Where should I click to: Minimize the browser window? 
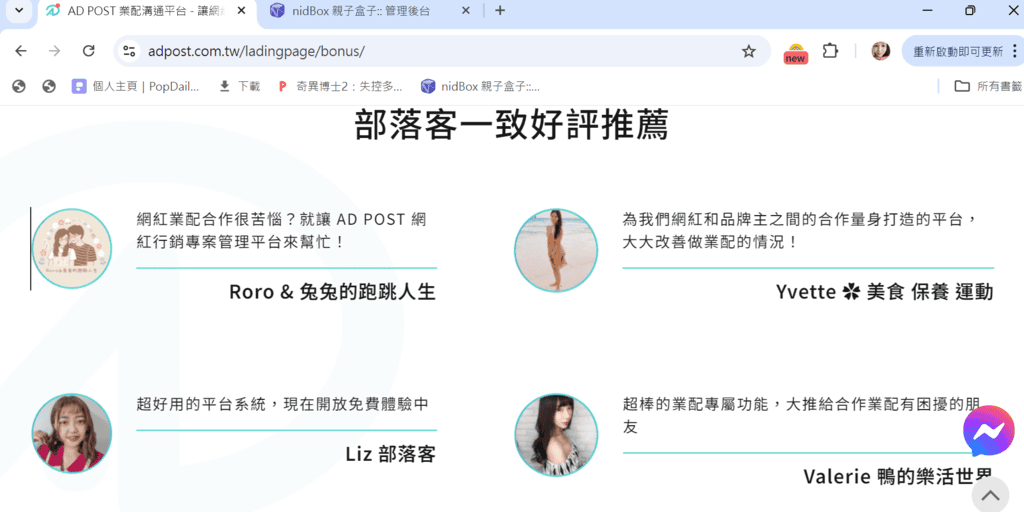click(927, 10)
